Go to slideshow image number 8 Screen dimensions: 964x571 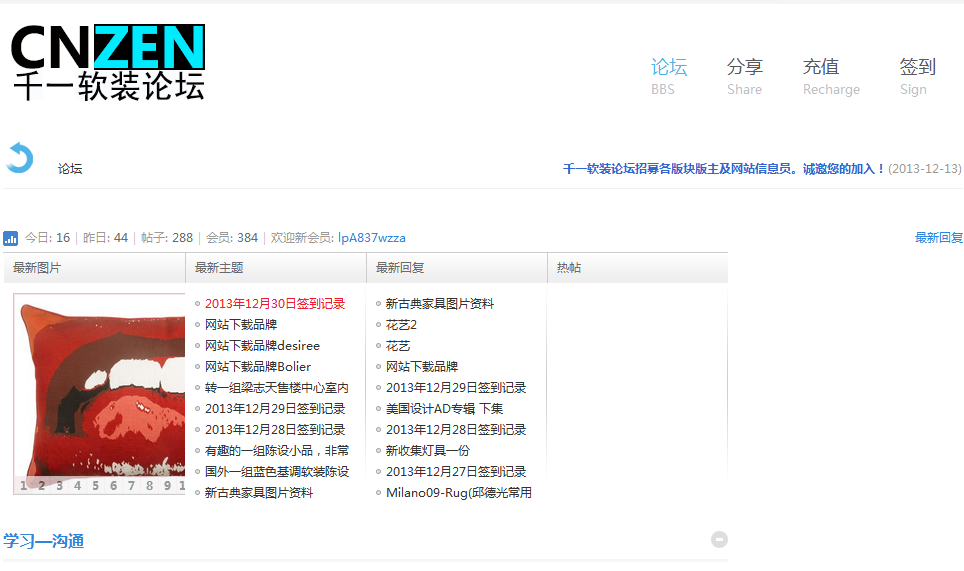149,486
